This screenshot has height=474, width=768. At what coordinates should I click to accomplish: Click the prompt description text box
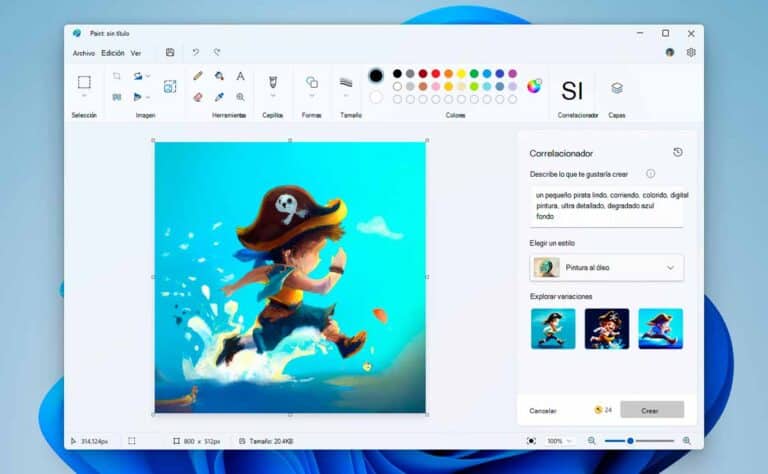coord(606,206)
